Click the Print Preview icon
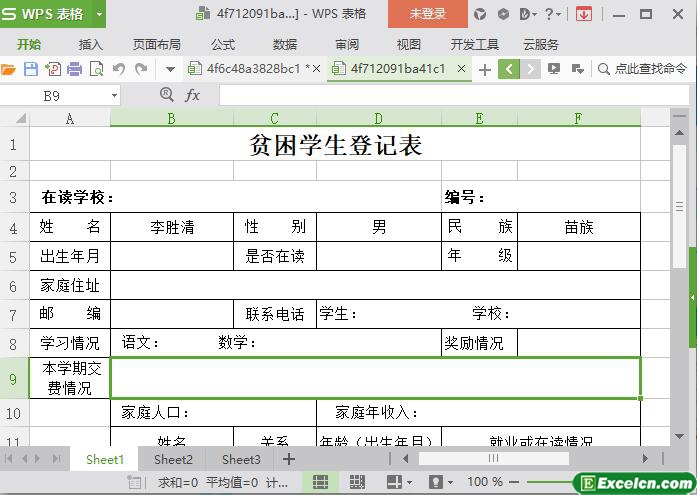The height and width of the screenshot is (495, 697). (x=97, y=69)
